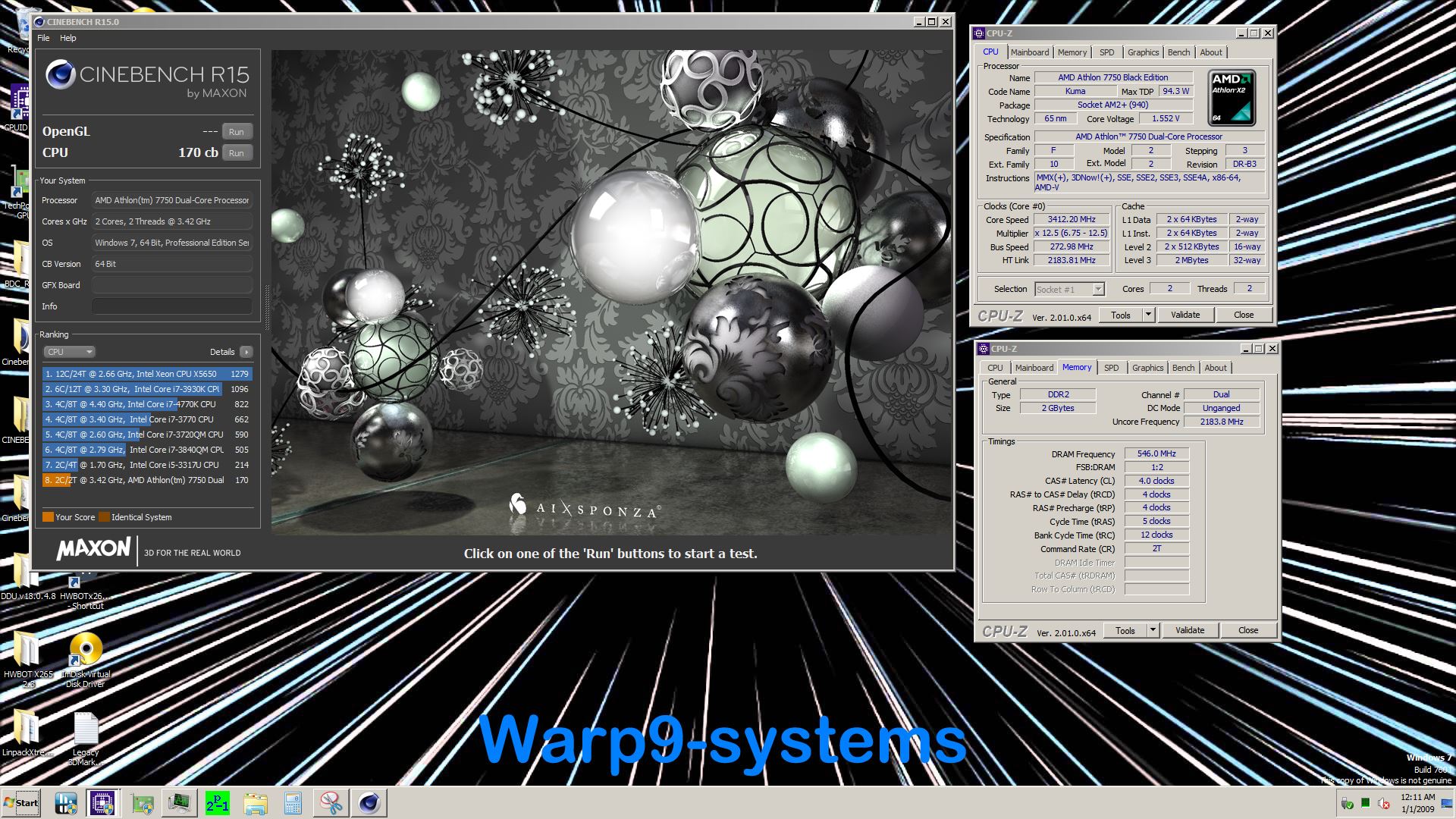
Task: Click Validate in top CPU-Z window
Action: pyautogui.click(x=1185, y=315)
